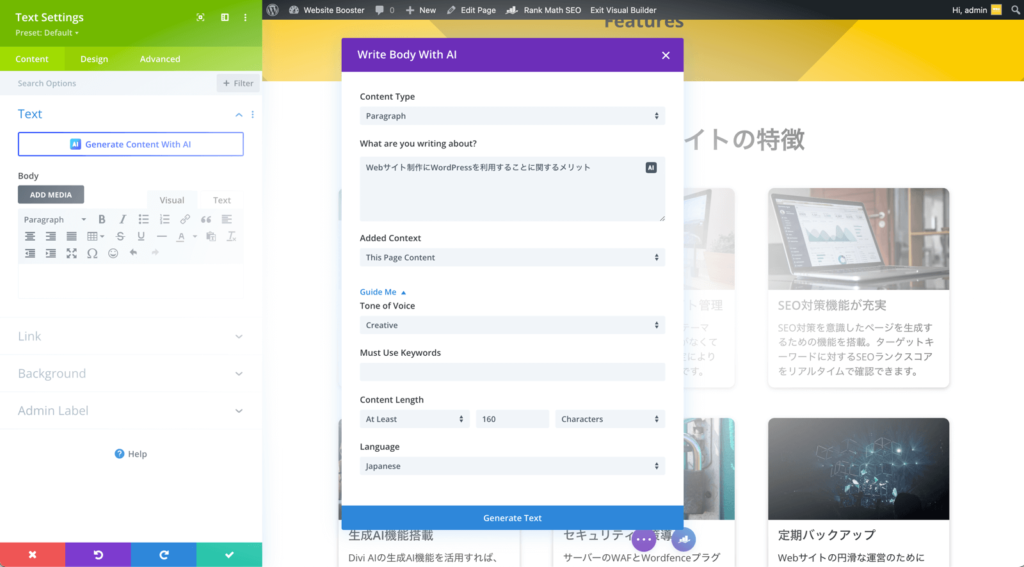
Task: Click Generate Content With AI button
Action: tap(131, 144)
